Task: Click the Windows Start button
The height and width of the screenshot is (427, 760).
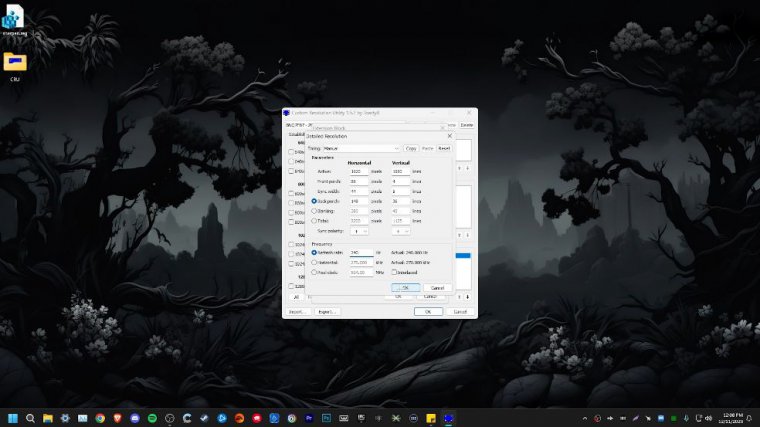Action: coord(13,417)
